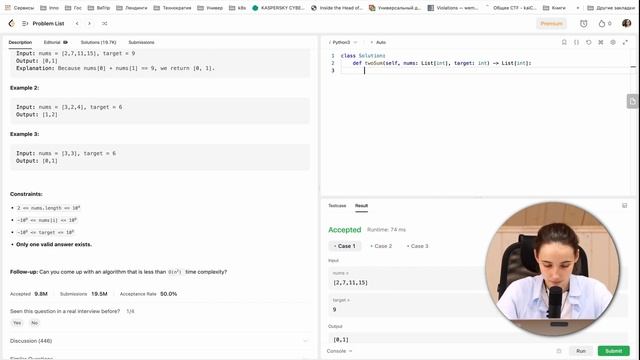
Task: Select Case 1 result
Action: [x=344, y=246]
